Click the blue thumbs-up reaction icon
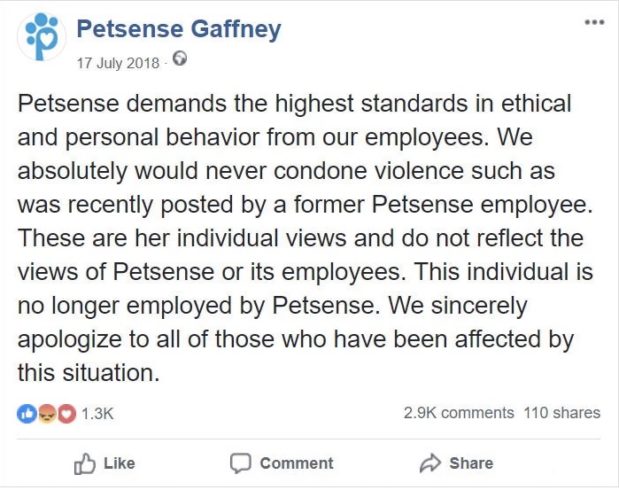The image size is (619, 490). click(24, 412)
